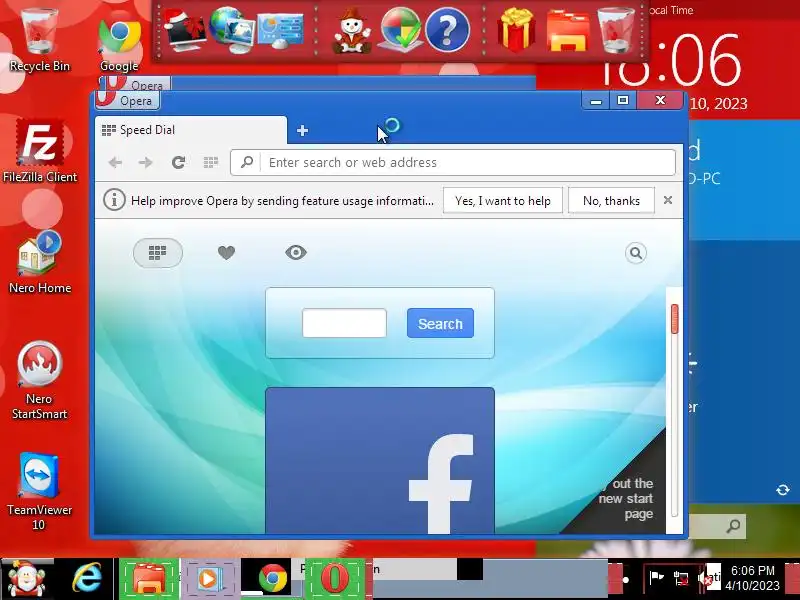
Task: Click the gift box dock icon
Action: (x=516, y=30)
